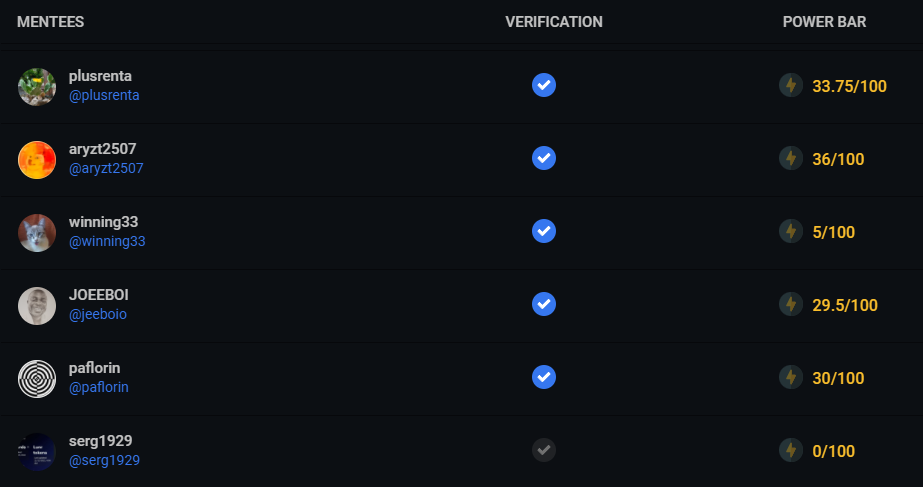This screenshot has width=923, height=487.
Task: Click the MENTEES column header
Action: 51,22
